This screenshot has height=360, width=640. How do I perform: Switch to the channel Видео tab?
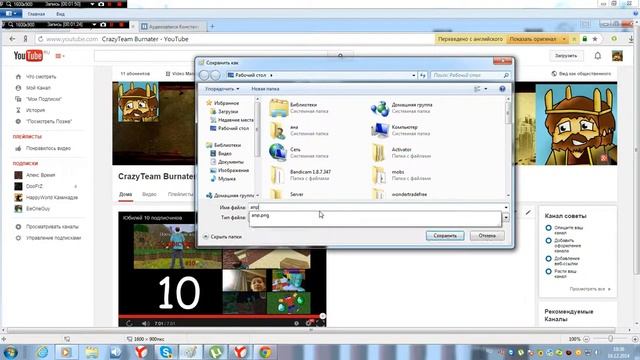pos(149,194)
